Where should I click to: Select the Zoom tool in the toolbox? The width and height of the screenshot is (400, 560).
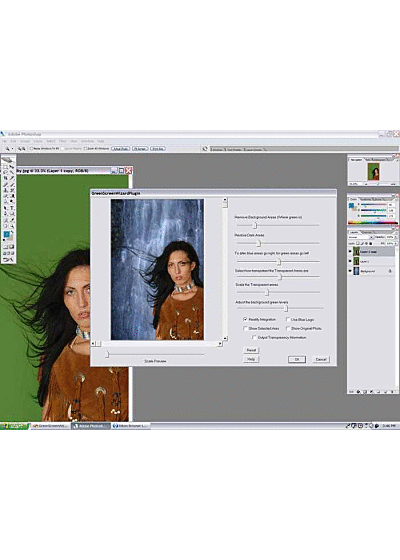click(12, 226)
